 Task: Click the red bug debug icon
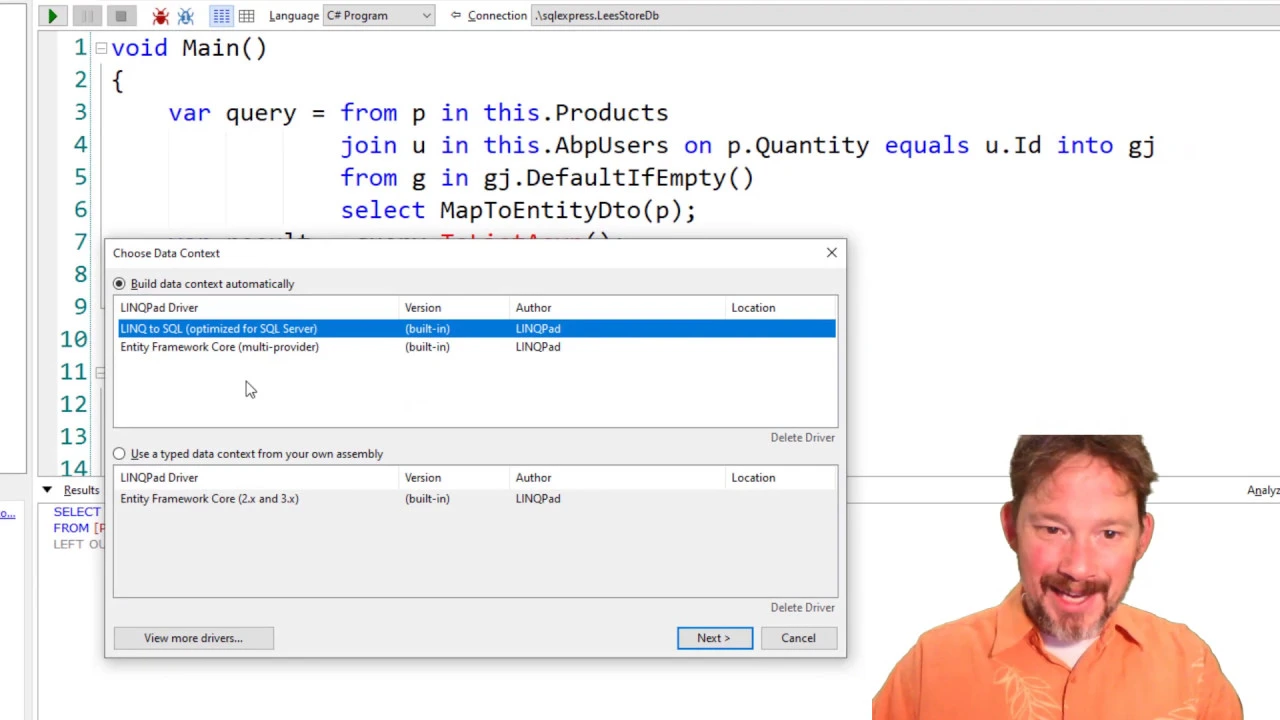160,16
